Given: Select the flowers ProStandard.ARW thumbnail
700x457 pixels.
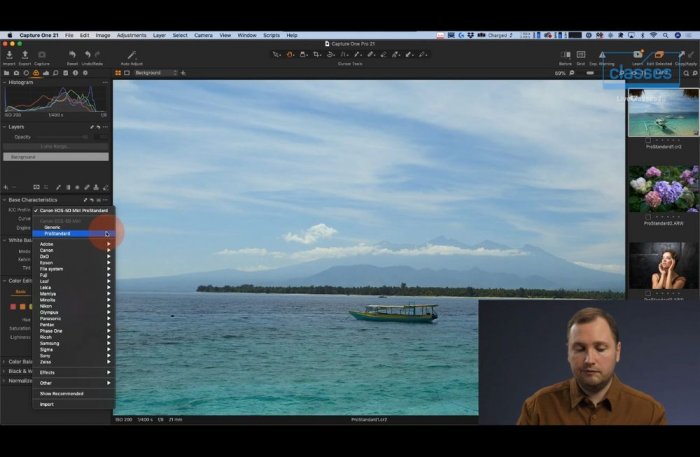Looking at the screenshot, I should pos(663,189).
